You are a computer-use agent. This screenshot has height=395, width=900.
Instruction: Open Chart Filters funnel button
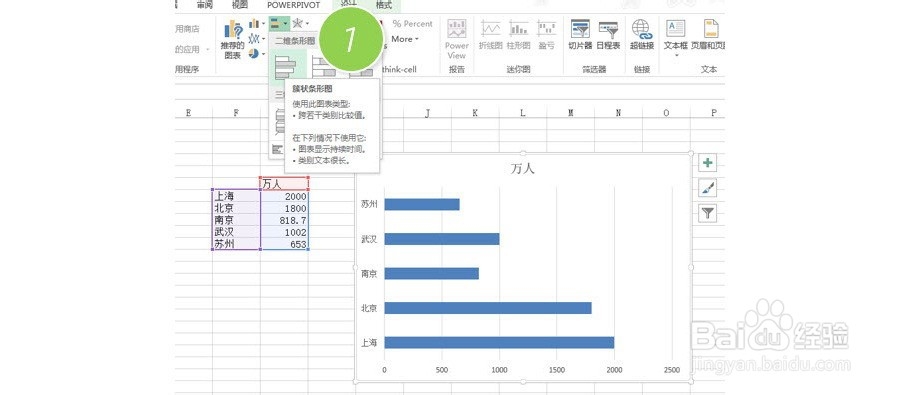click(x=708, y=214)
